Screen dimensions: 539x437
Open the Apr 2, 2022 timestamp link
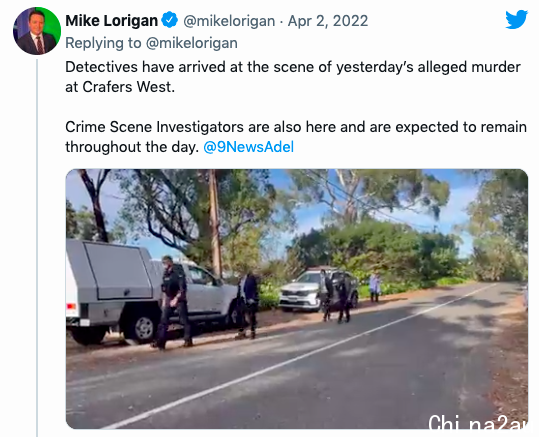point(328,21)
